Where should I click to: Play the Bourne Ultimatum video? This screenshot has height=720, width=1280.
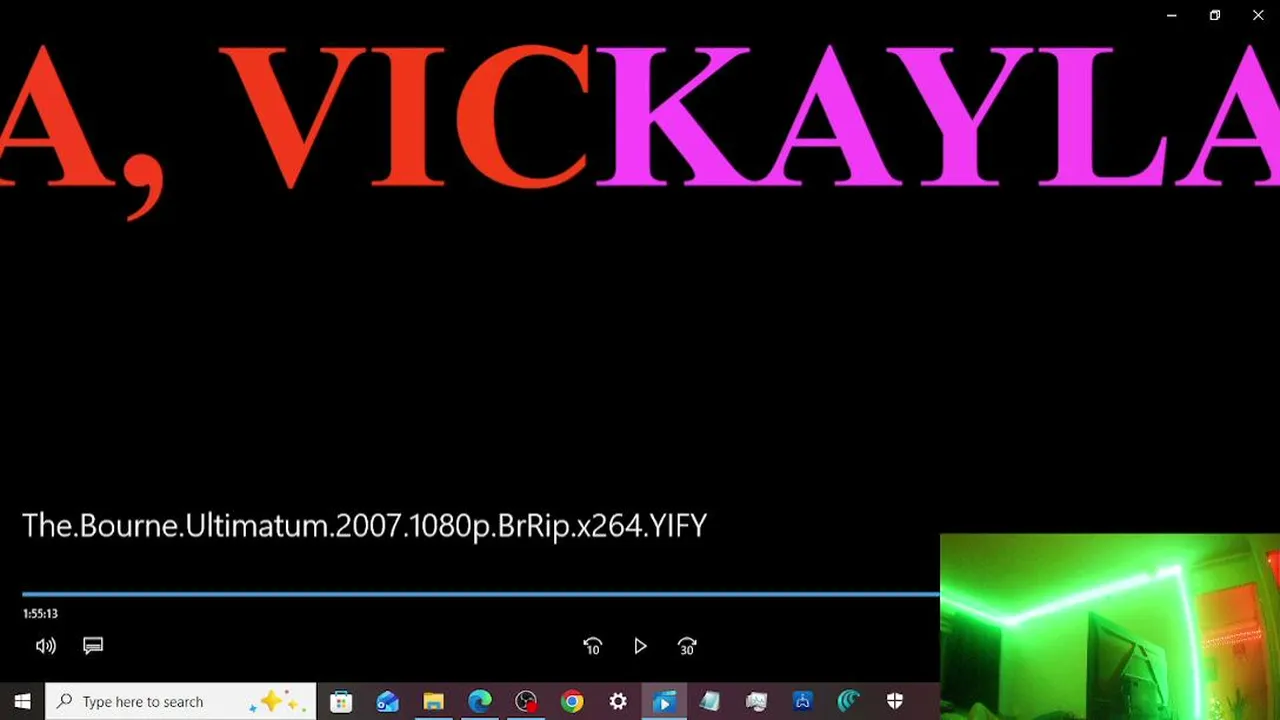click(x=640, y=647)
